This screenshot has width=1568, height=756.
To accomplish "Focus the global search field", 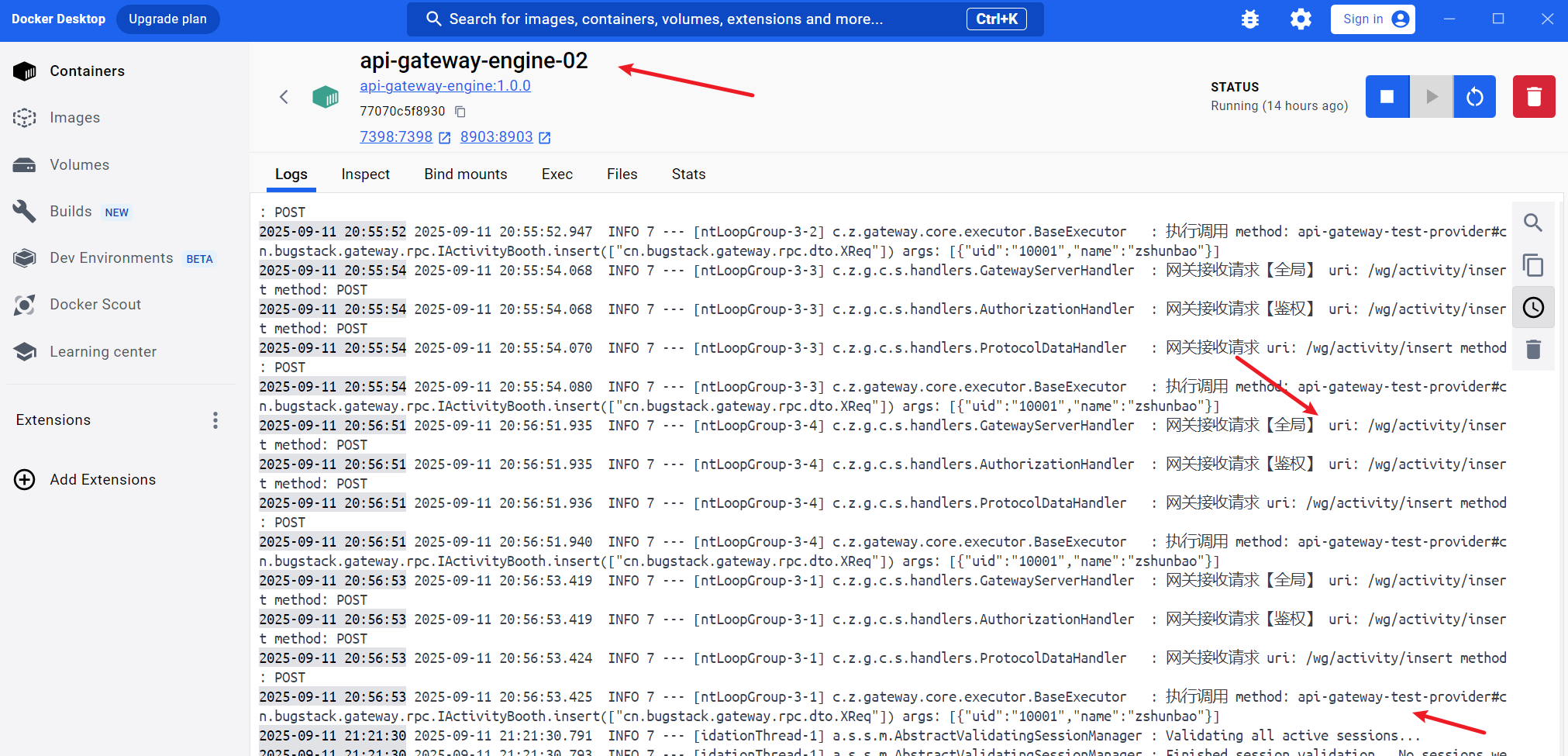I will [x=698, y=19].
